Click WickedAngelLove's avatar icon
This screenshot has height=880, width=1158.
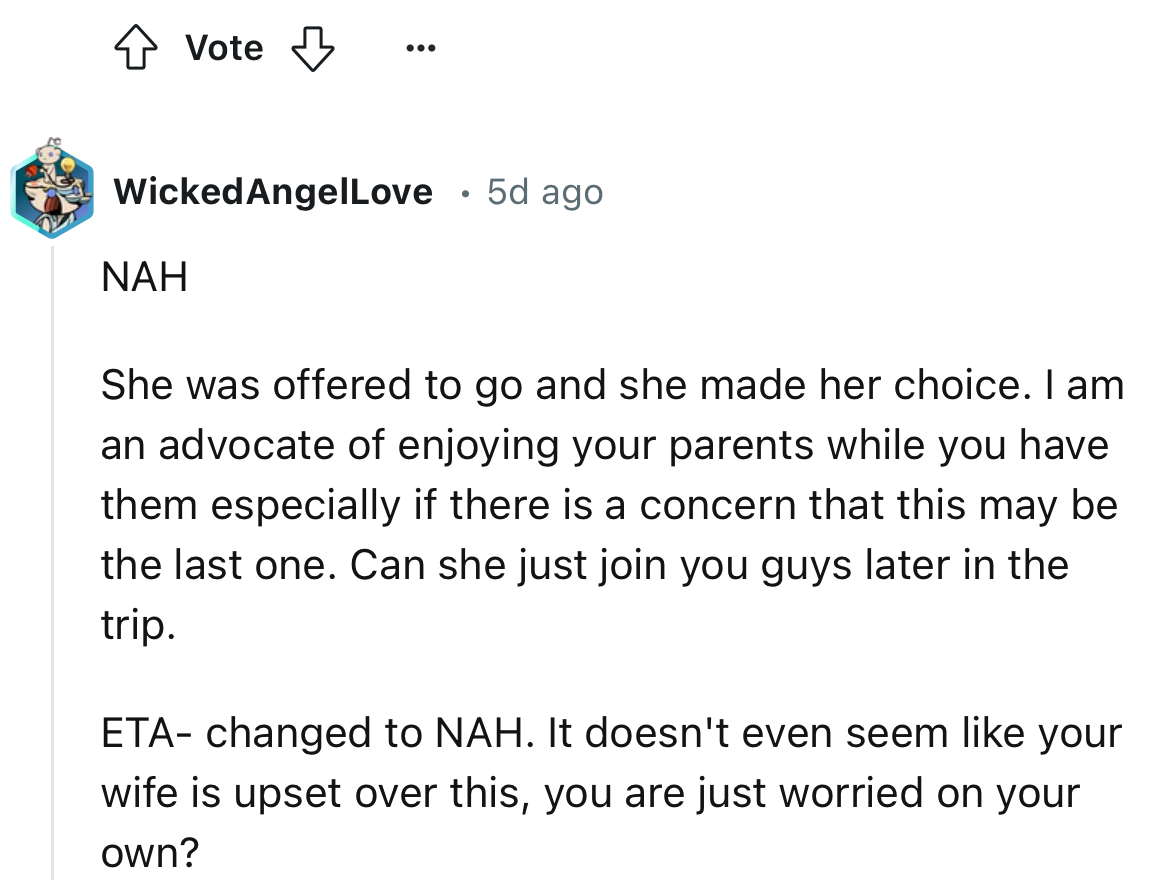[x=51, y=191]
